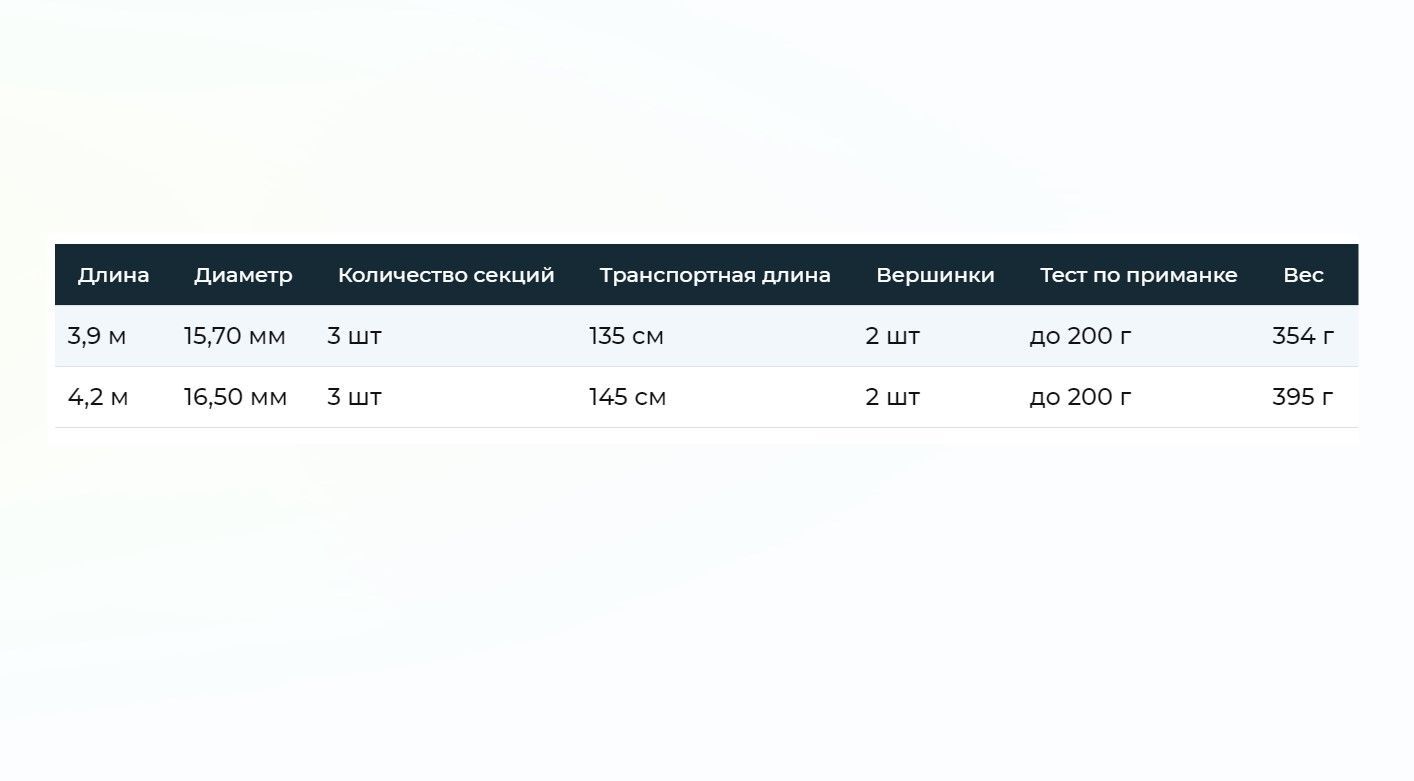
Task: Select the 135 см transport length cell
Action: coord(626,336)
